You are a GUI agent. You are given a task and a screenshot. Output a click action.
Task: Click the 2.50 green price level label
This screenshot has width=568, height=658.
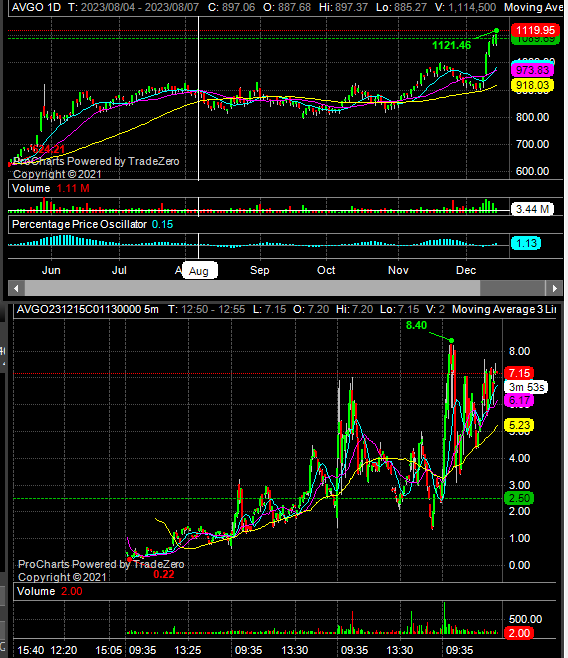(x=519, y=499)
